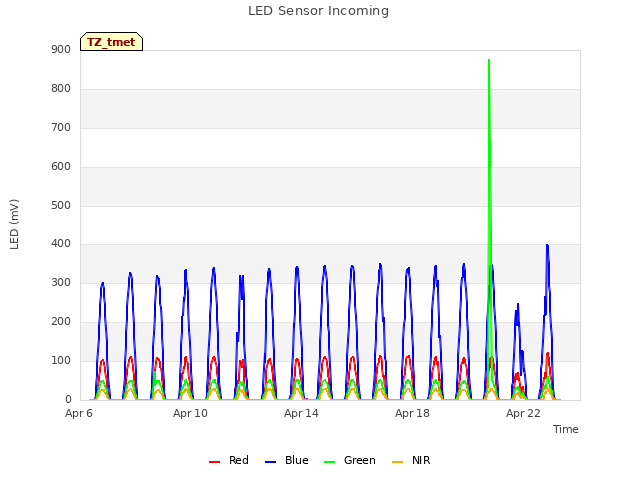Image resolution: width=640 pixels, height=480 pixels.
Task: Click the 900 y-axis value
Action: point(61,50)
